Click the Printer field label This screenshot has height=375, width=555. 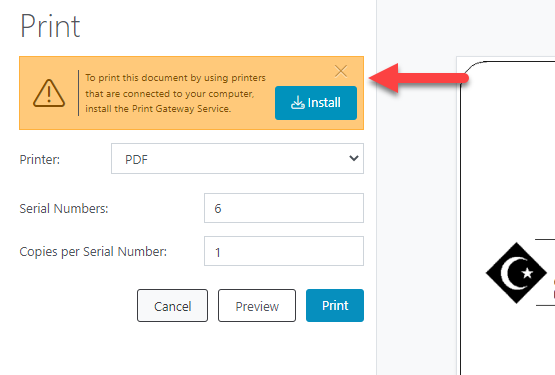pyautogui.click(x=40, y=159)
